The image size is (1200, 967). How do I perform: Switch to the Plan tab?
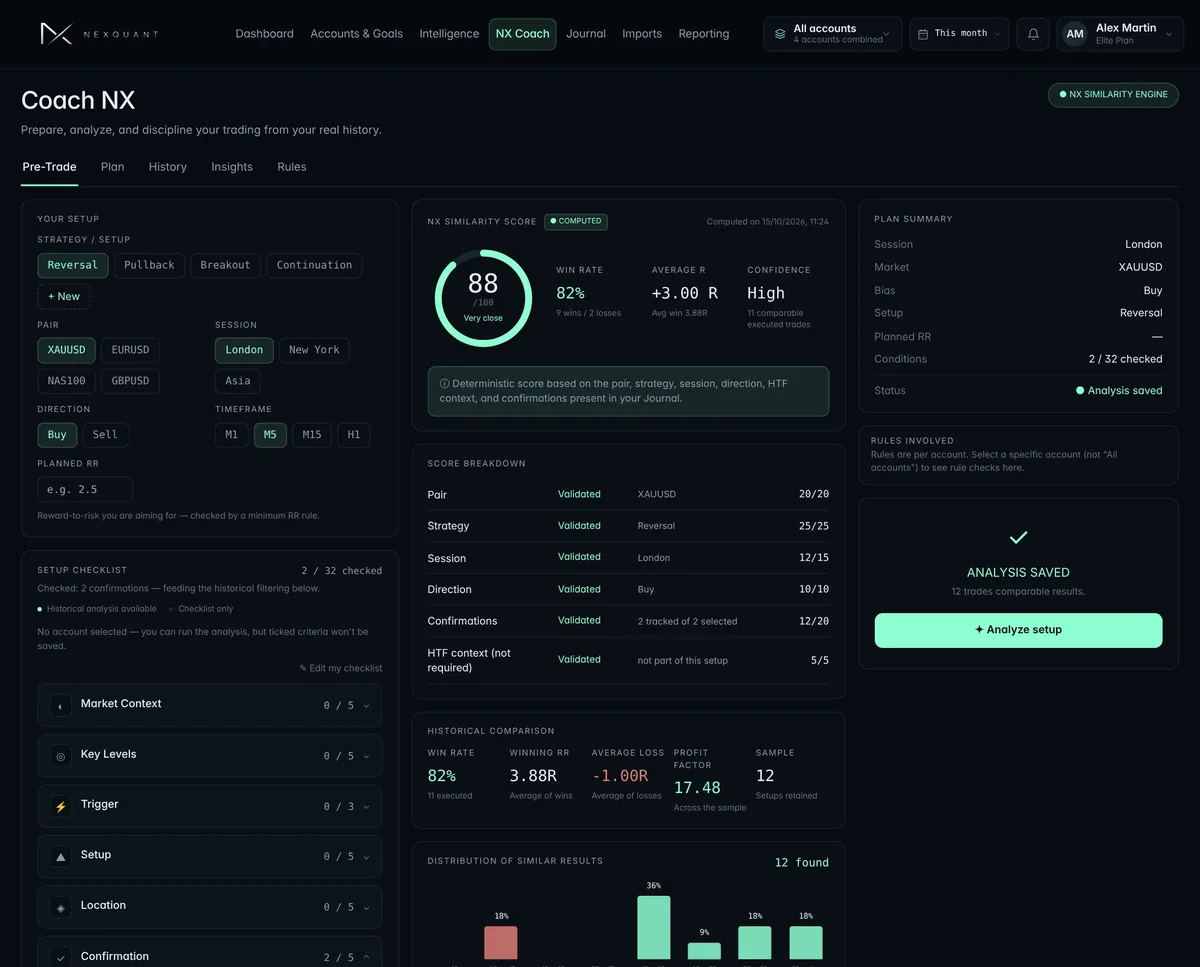[113, 167]
